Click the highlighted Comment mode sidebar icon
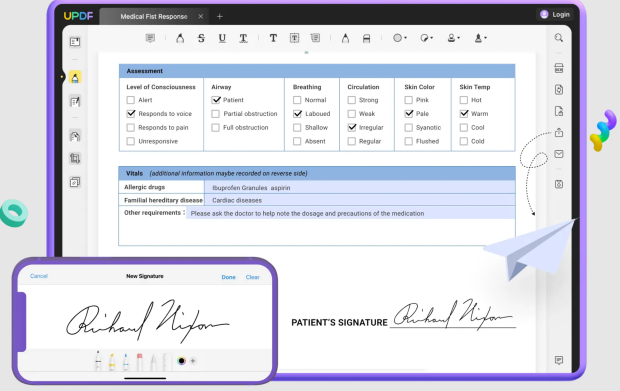 pos(75,77)
